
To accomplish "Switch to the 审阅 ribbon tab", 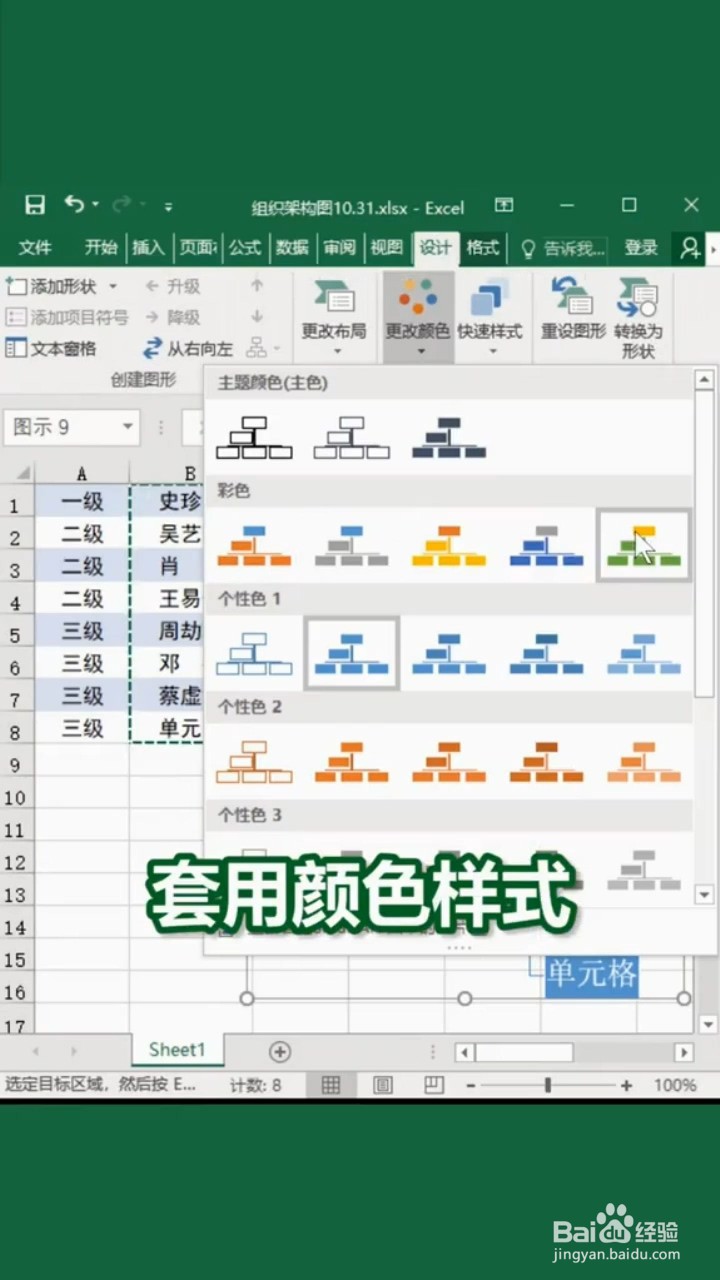I will (x=339, y=248).
